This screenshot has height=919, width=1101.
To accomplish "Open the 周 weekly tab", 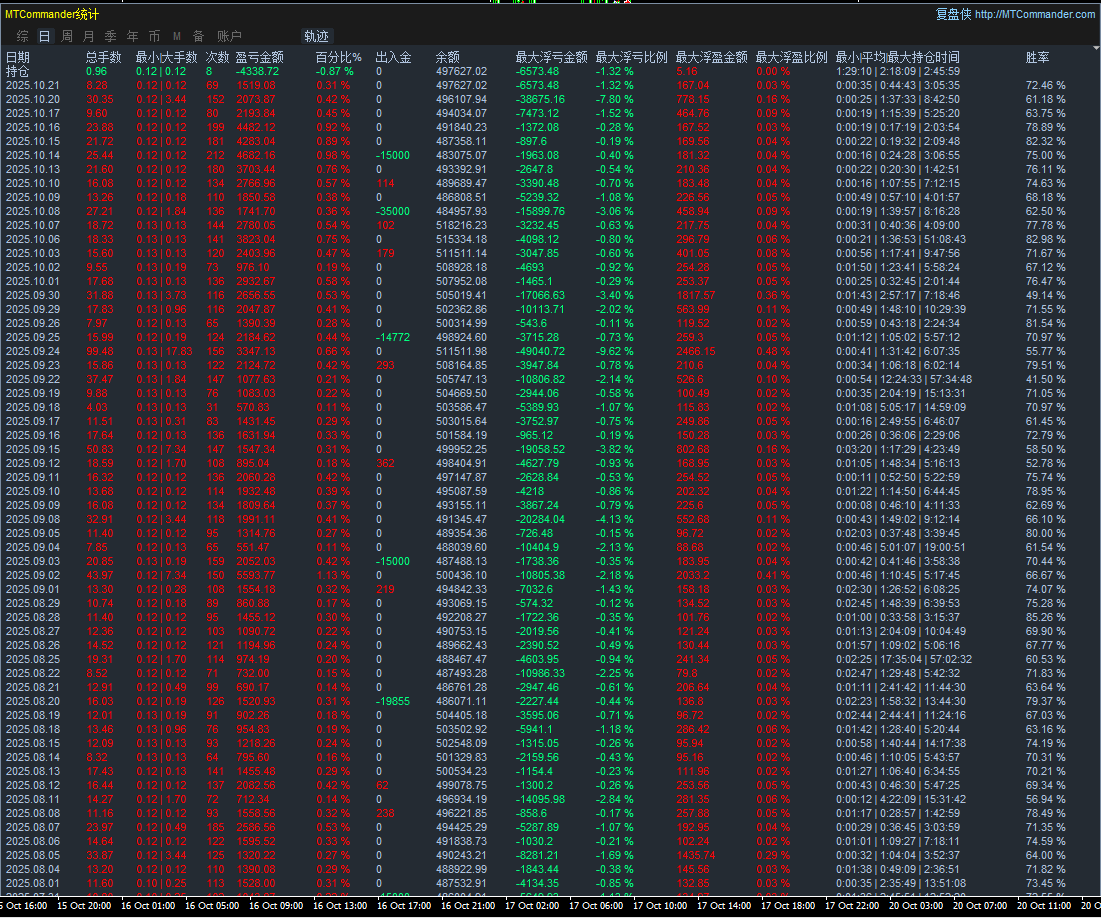I will (x=67, y=36).
